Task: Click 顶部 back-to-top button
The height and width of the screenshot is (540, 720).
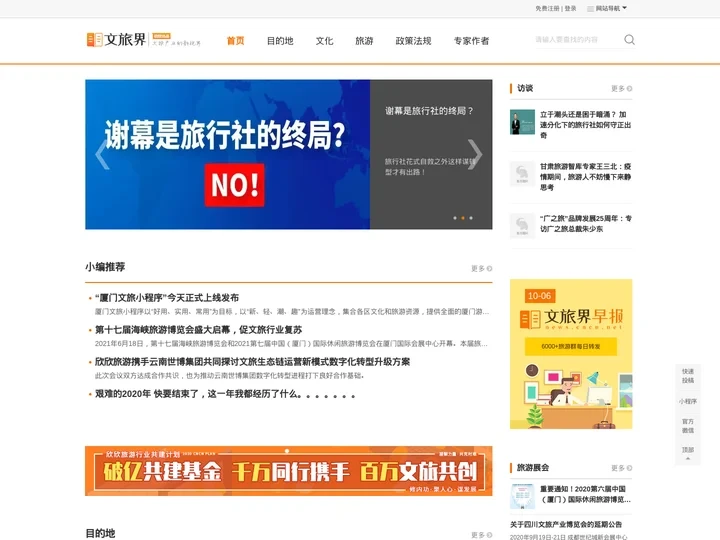Action: pos(688,453)
